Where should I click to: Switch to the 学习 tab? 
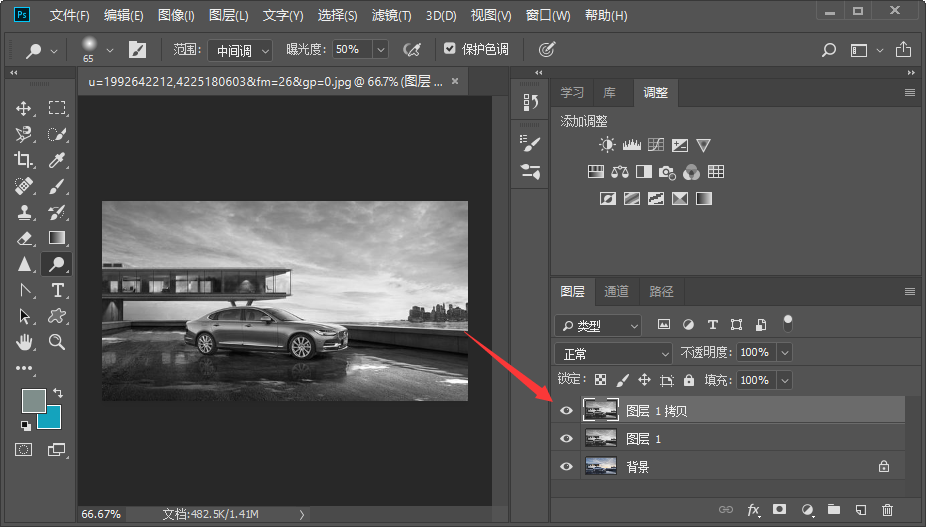click(x=572, y=93)
